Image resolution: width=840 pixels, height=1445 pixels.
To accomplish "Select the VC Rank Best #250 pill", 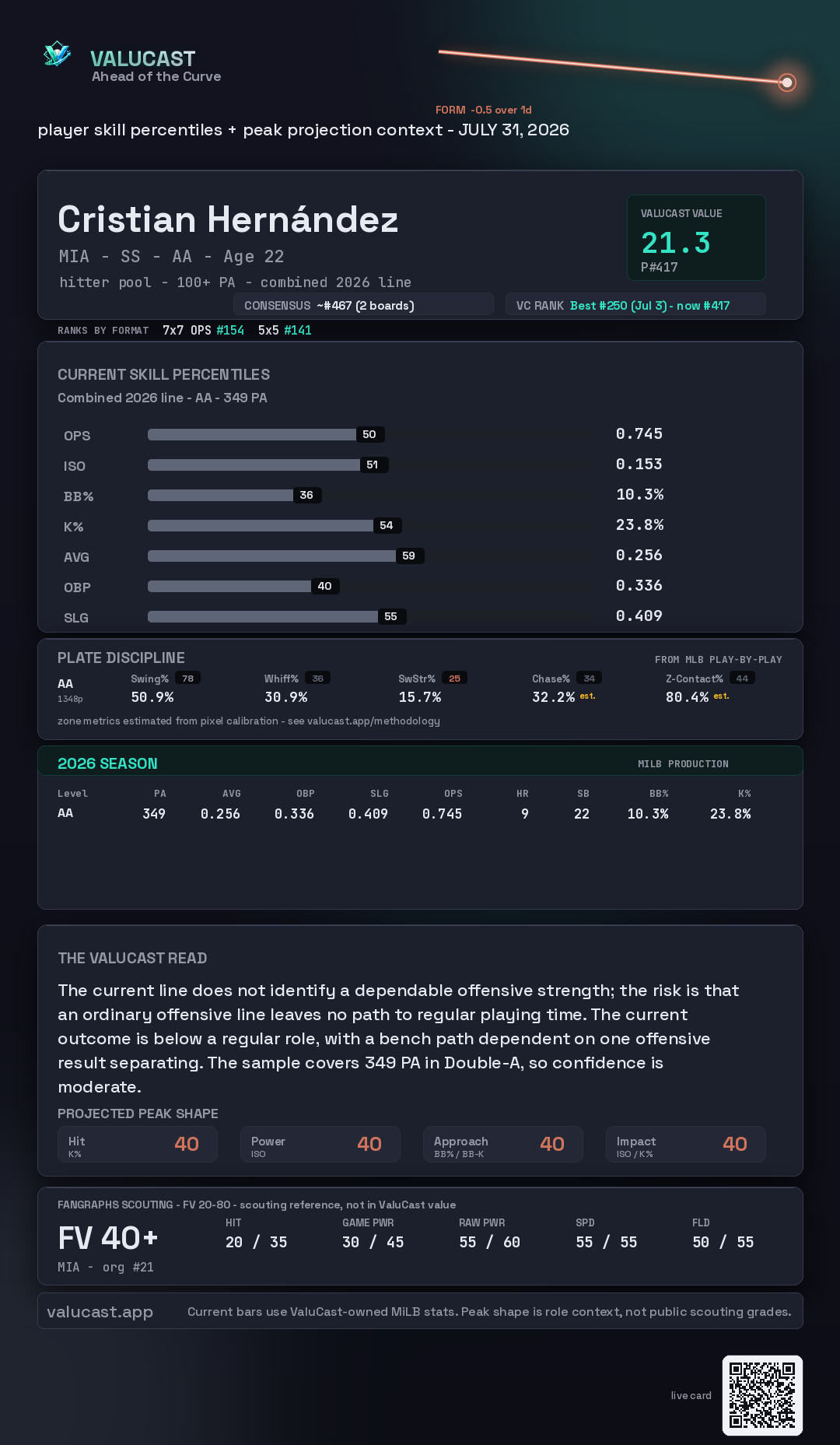I will 635,305.
